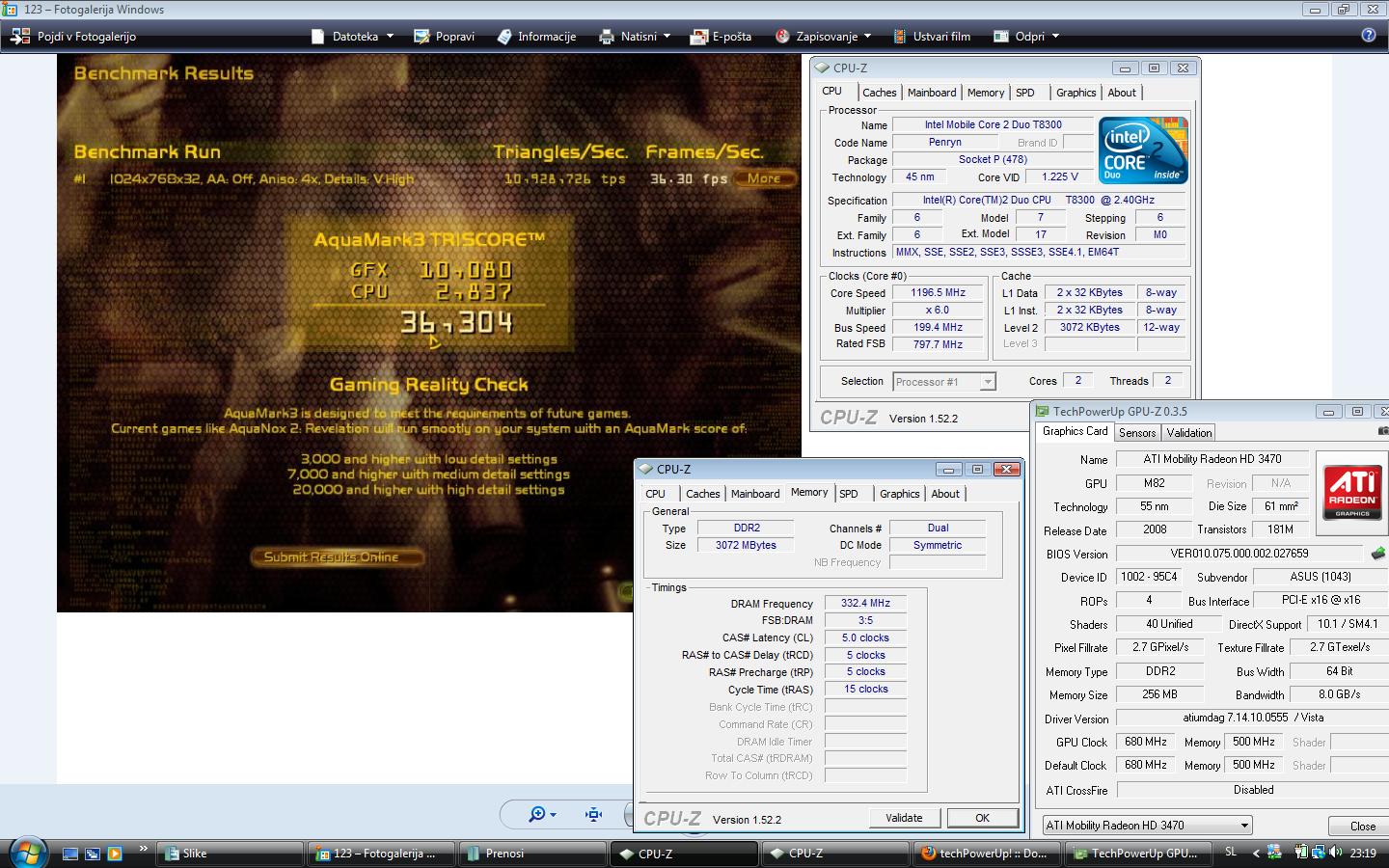The image size is (1389, 868).
Task: Expand the Processor #1 selection dropdown
Action: click(987, 382)
